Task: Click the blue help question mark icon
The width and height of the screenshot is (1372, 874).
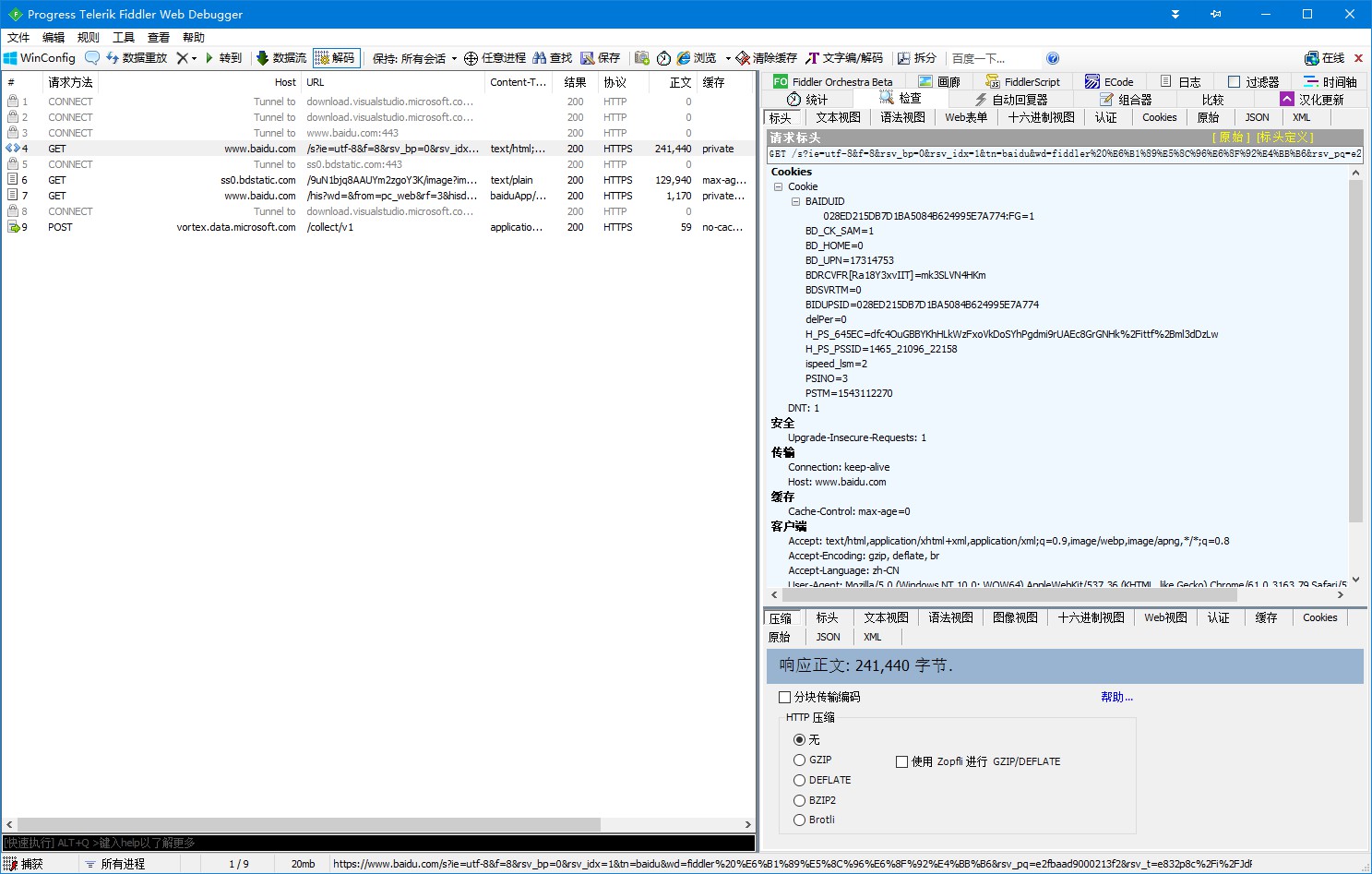Action: click(1053, 58)
